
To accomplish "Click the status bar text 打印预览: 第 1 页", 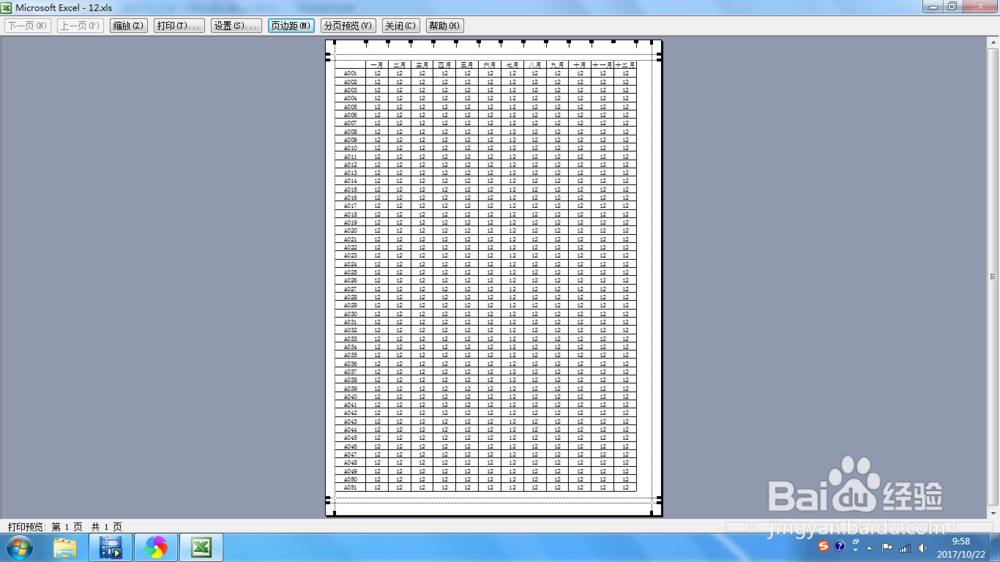I will [45, 527].
